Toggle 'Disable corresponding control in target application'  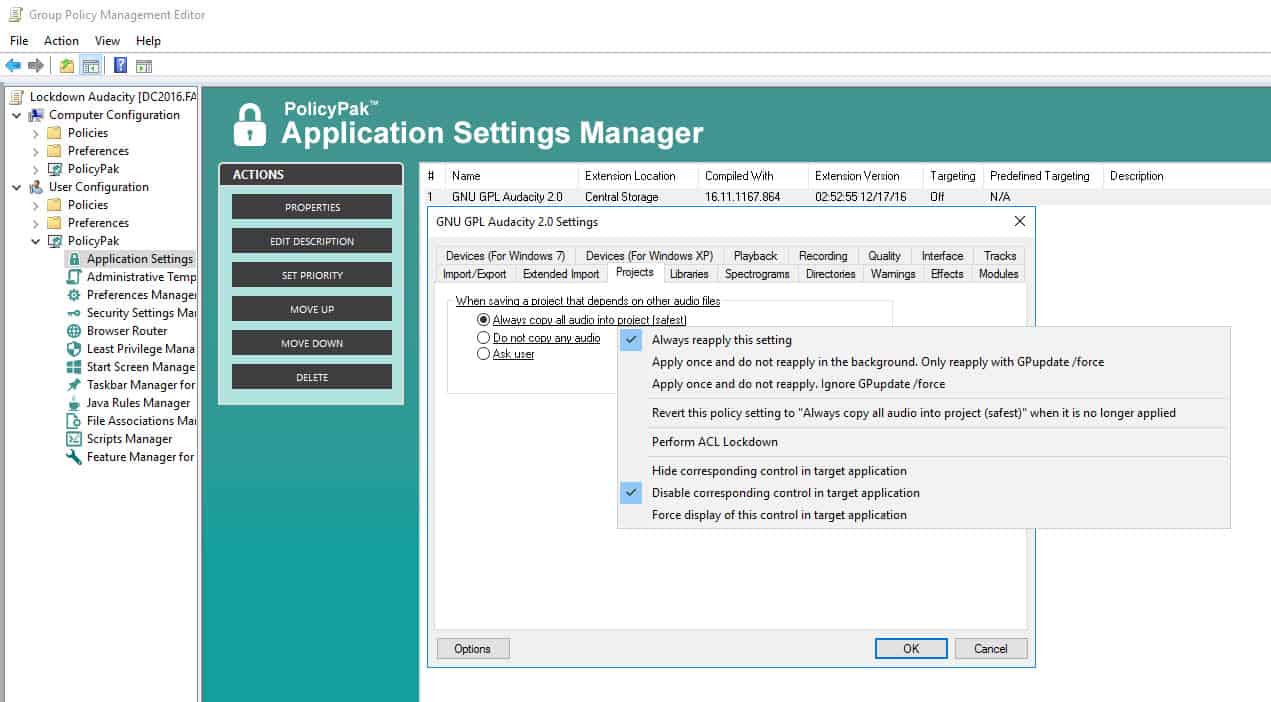pos(924,493)
